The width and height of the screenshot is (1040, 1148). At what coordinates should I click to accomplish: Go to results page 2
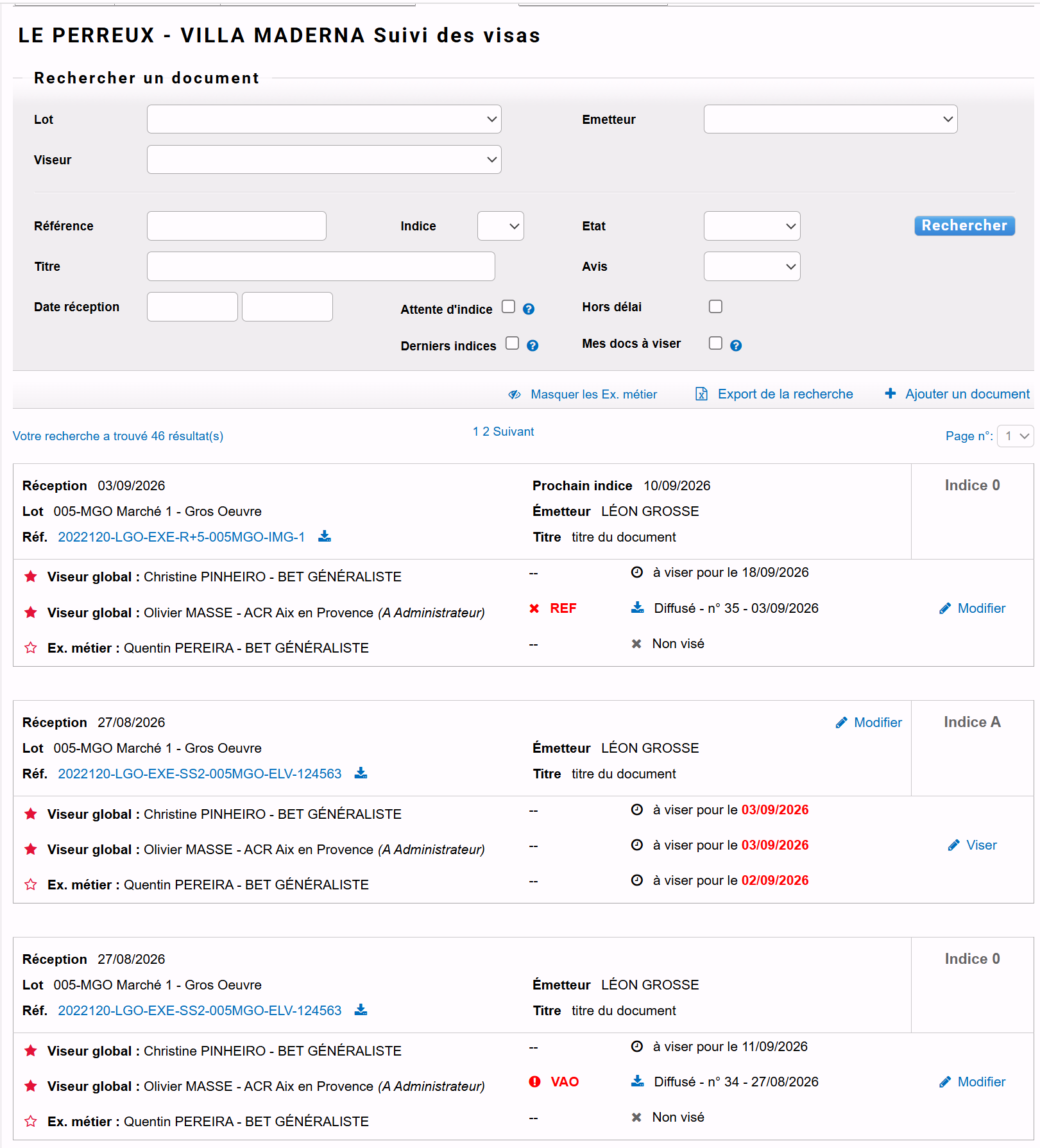[486, 431]
